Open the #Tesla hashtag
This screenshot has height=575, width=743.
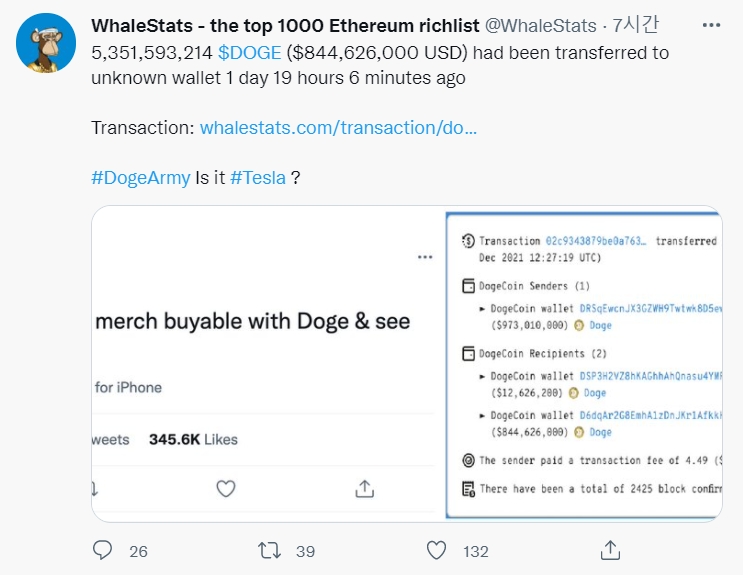point(258,178)
